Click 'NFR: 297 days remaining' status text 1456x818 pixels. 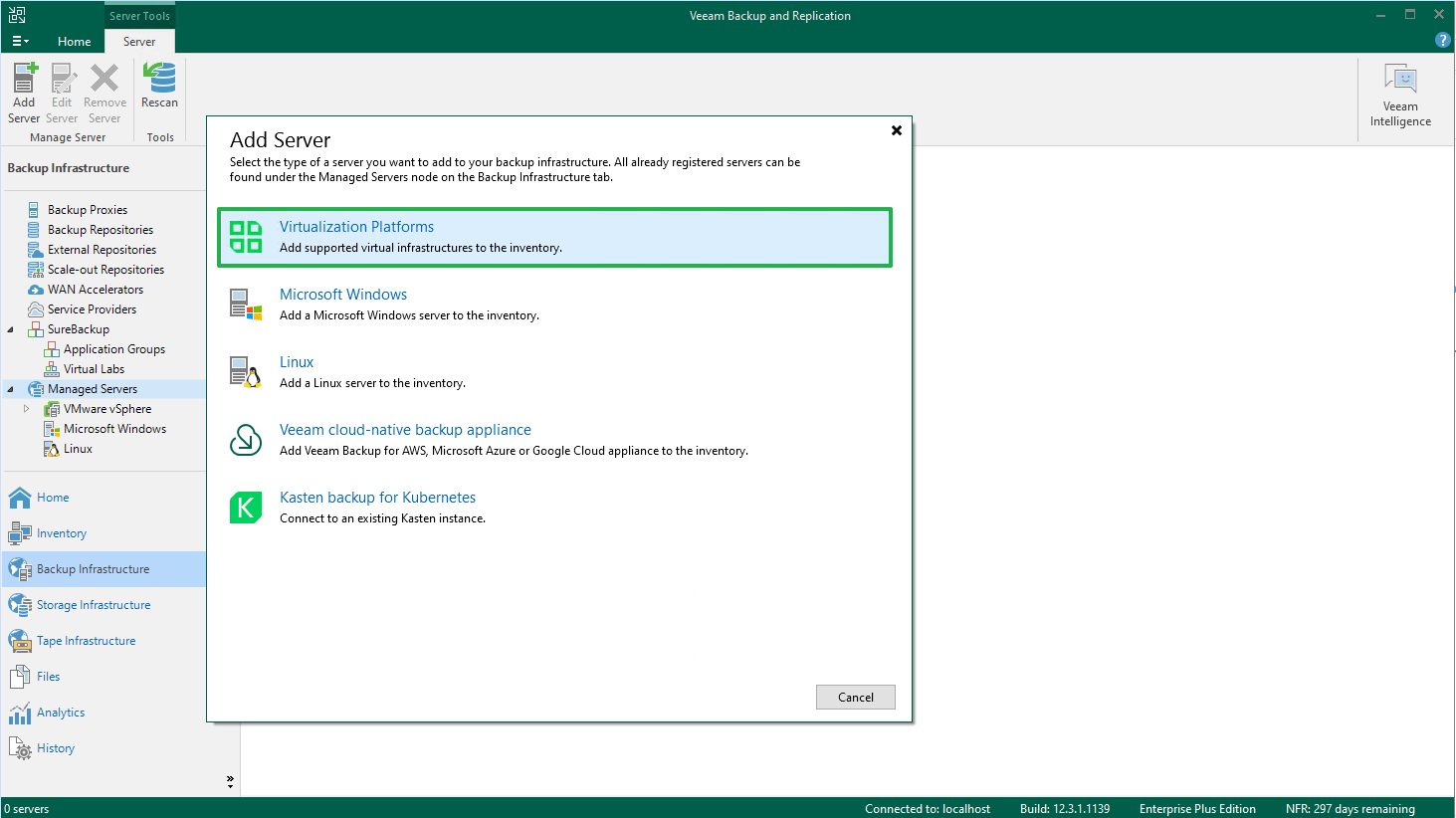(1350, 809)
